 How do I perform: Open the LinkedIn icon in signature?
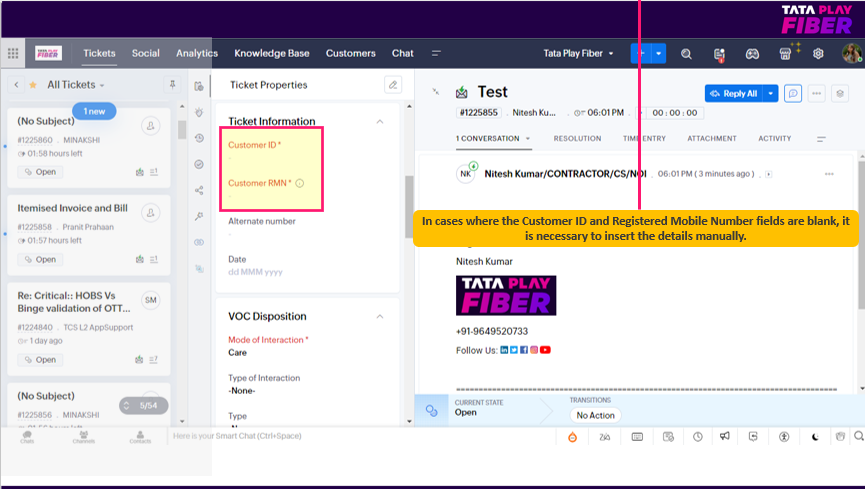[504, 350]
